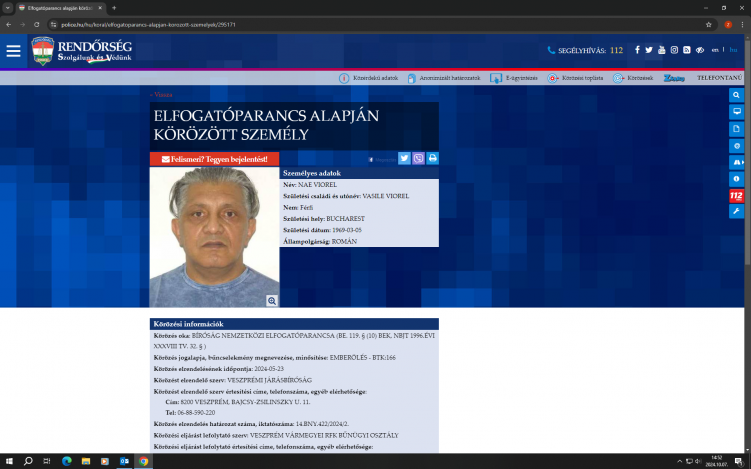Open the Instagram icon in header

pos(674,50)
